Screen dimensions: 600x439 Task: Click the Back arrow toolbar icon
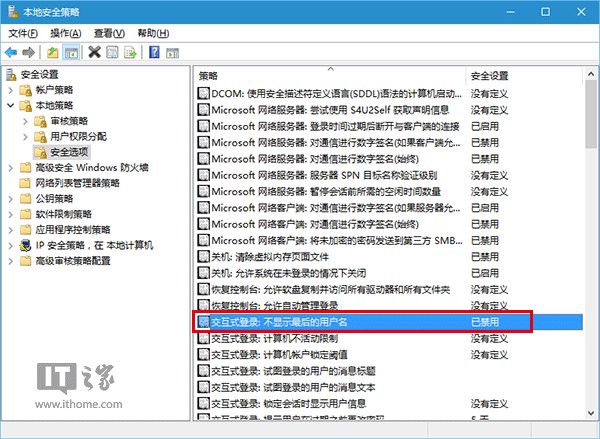[11, 52]
